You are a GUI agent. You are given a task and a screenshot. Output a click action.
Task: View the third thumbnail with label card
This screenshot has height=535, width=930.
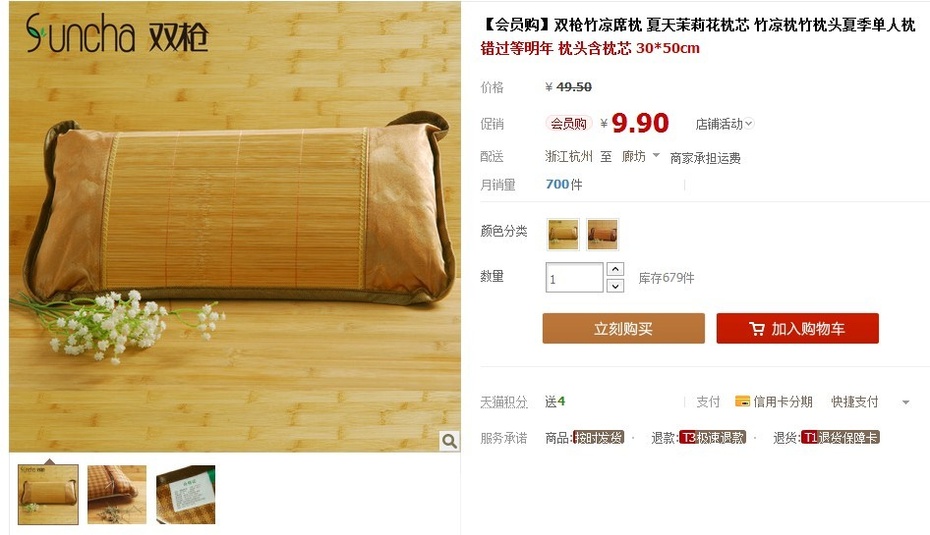point(186,495)
